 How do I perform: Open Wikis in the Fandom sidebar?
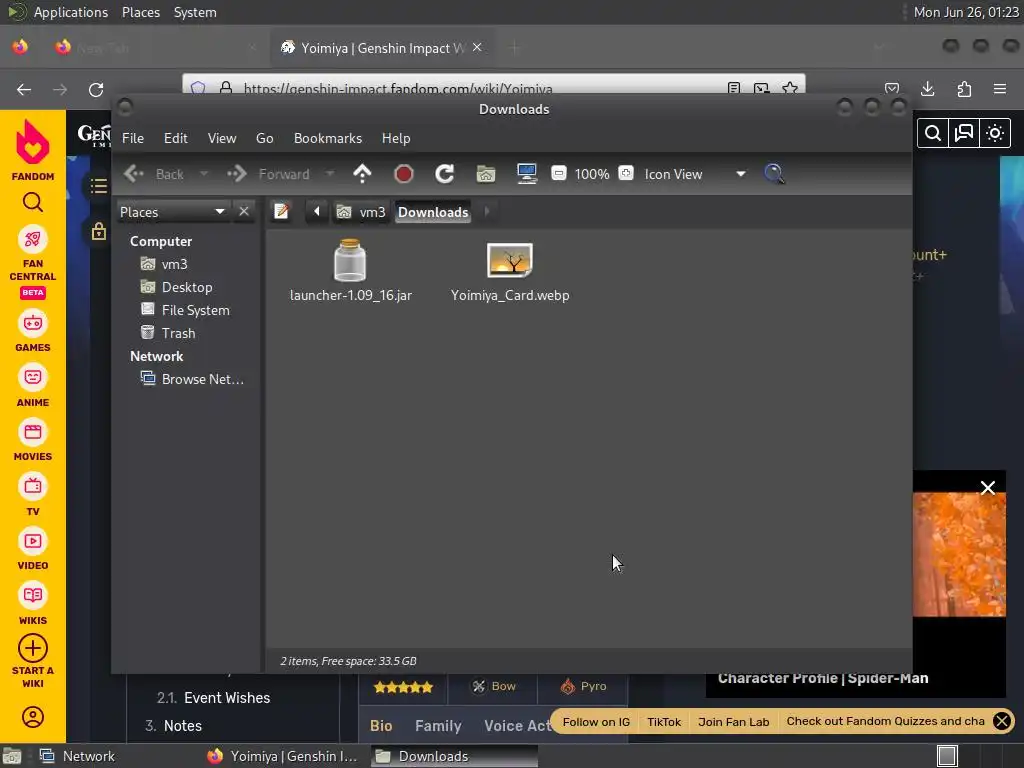(33, 605)
